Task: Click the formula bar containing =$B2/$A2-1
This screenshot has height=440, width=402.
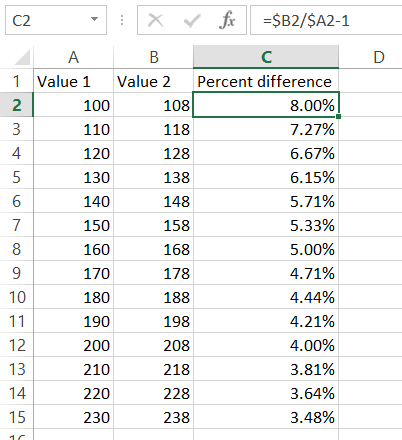Action: coord(326,20)
